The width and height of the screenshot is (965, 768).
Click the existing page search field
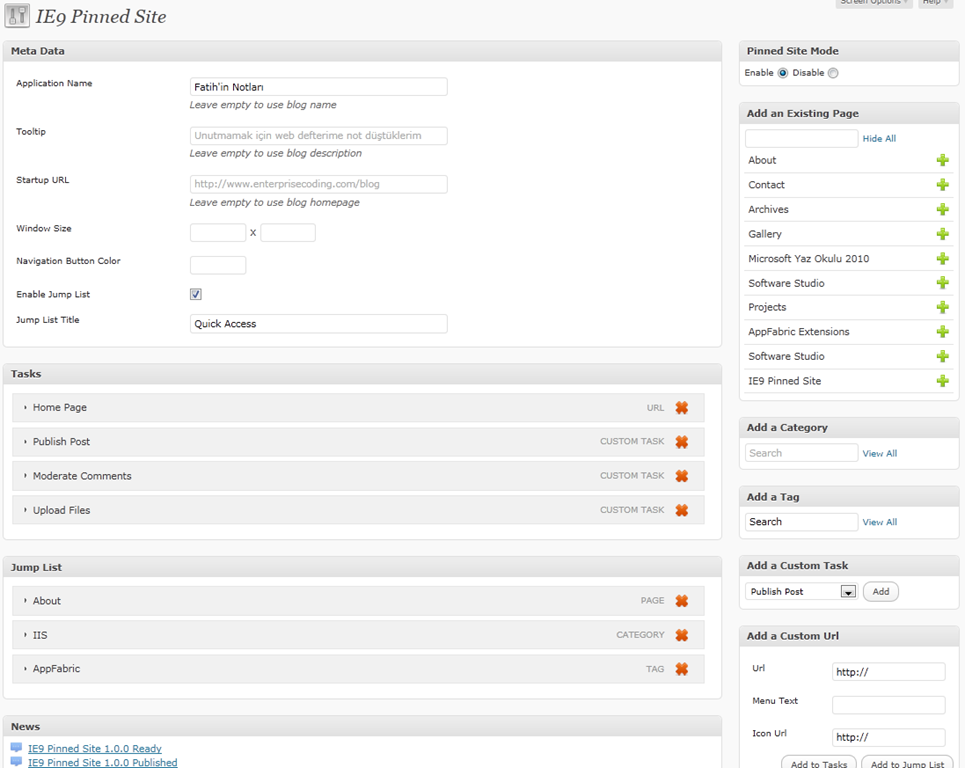pyautogui.click(x=801, y=138)
